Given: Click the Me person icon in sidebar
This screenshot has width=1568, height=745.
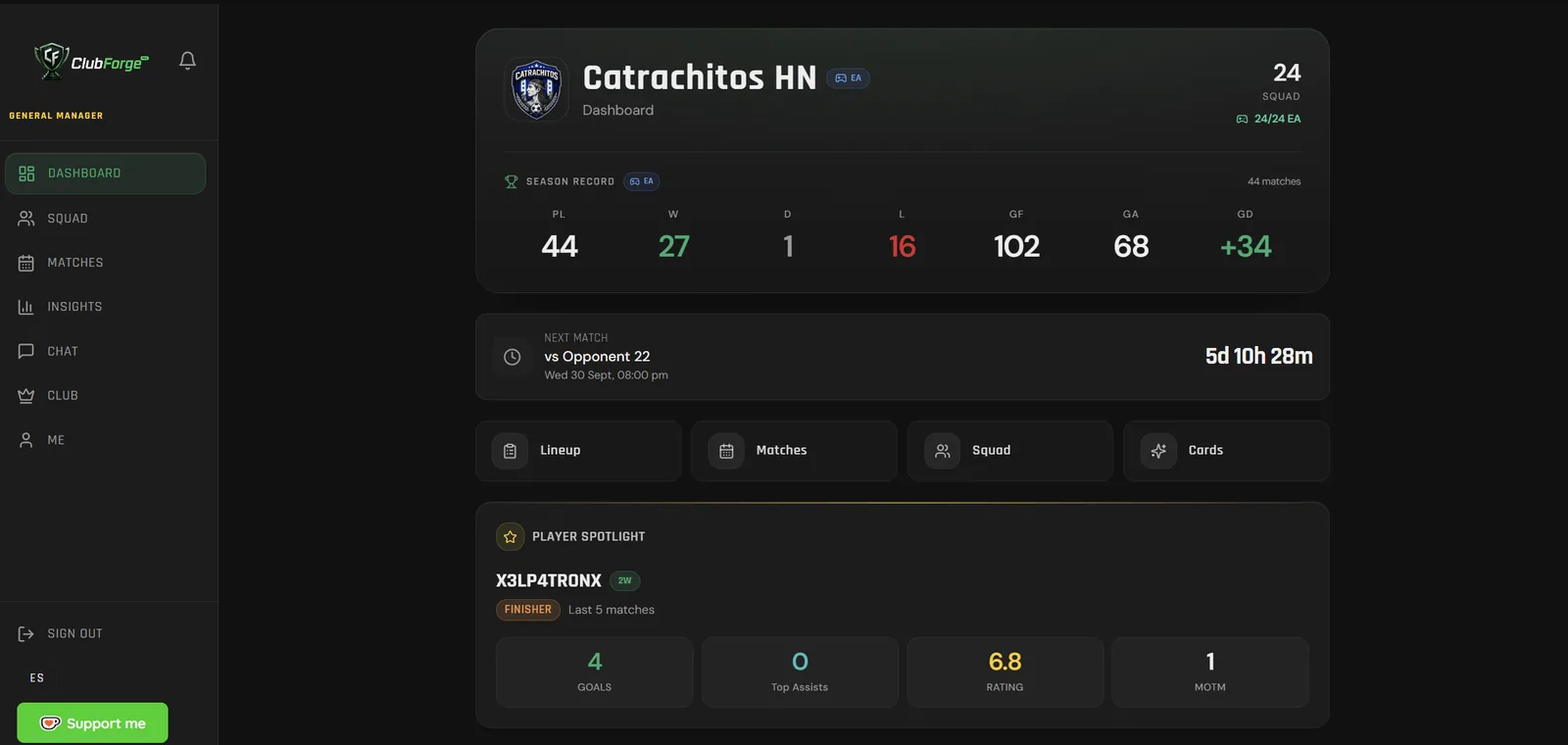Looking at the screenshot, I should pyautogui.click(x=26, y=440).
